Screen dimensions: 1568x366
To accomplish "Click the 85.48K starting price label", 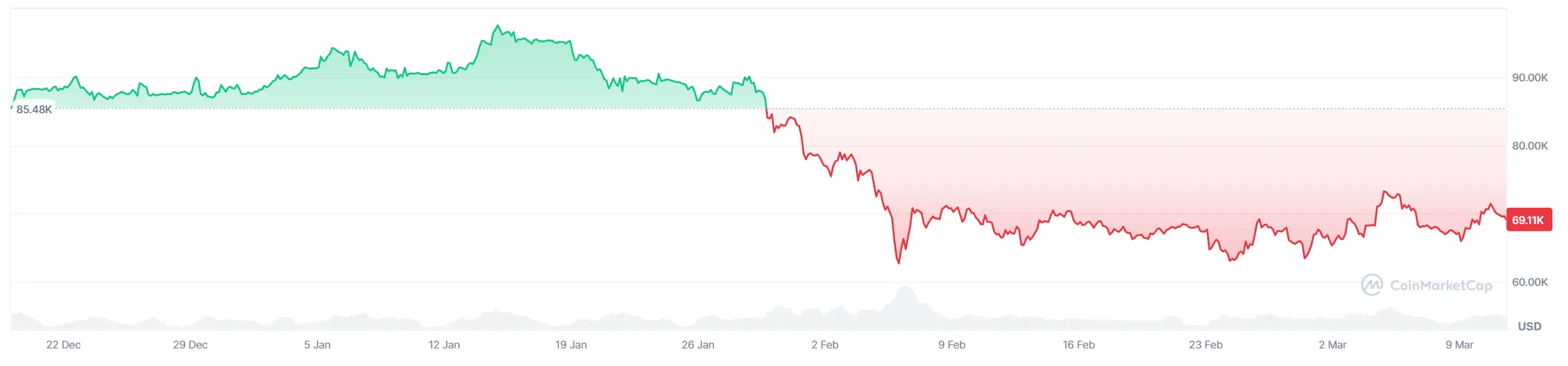I will click(34, 109).
